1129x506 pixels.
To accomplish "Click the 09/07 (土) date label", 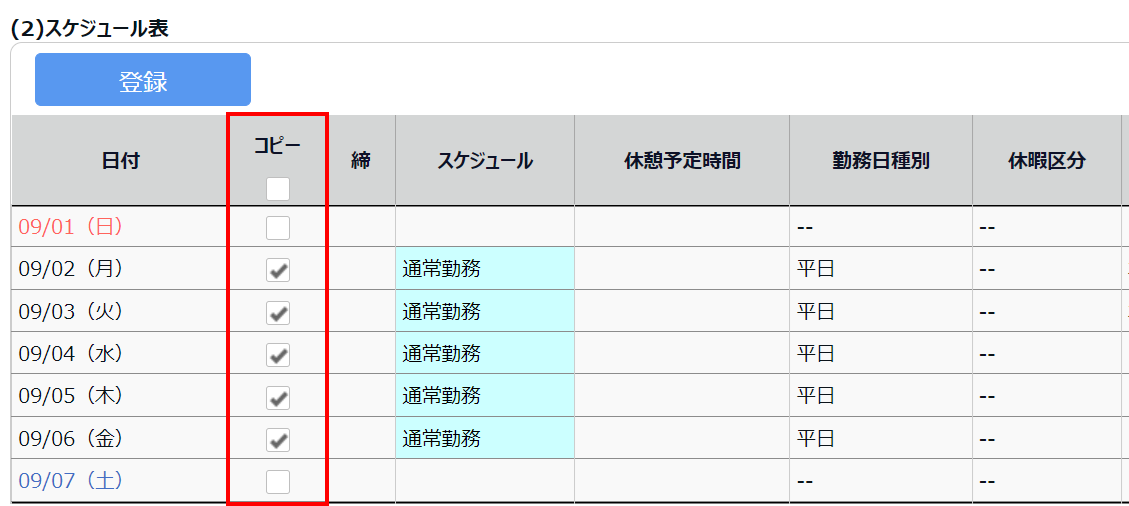I will point(71,481).
